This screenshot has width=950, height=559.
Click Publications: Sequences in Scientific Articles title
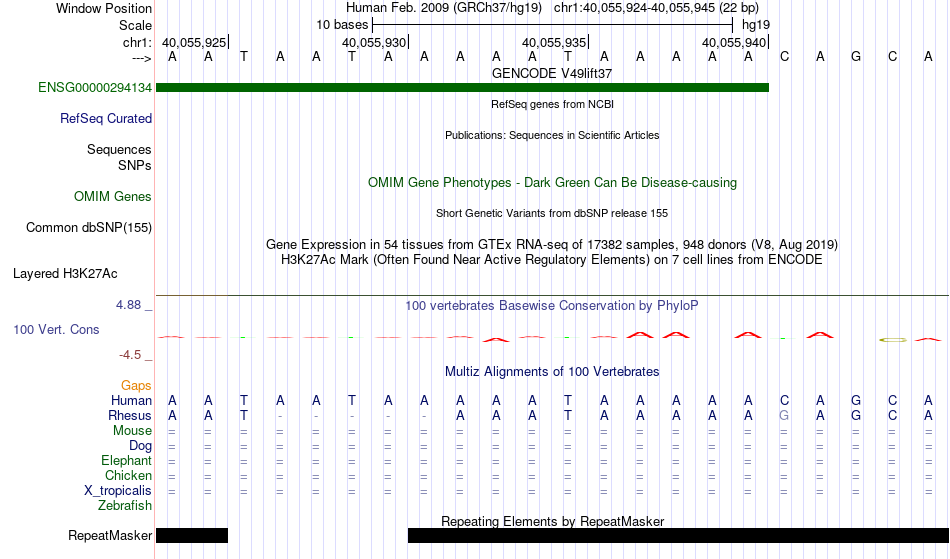pos(552,135)
